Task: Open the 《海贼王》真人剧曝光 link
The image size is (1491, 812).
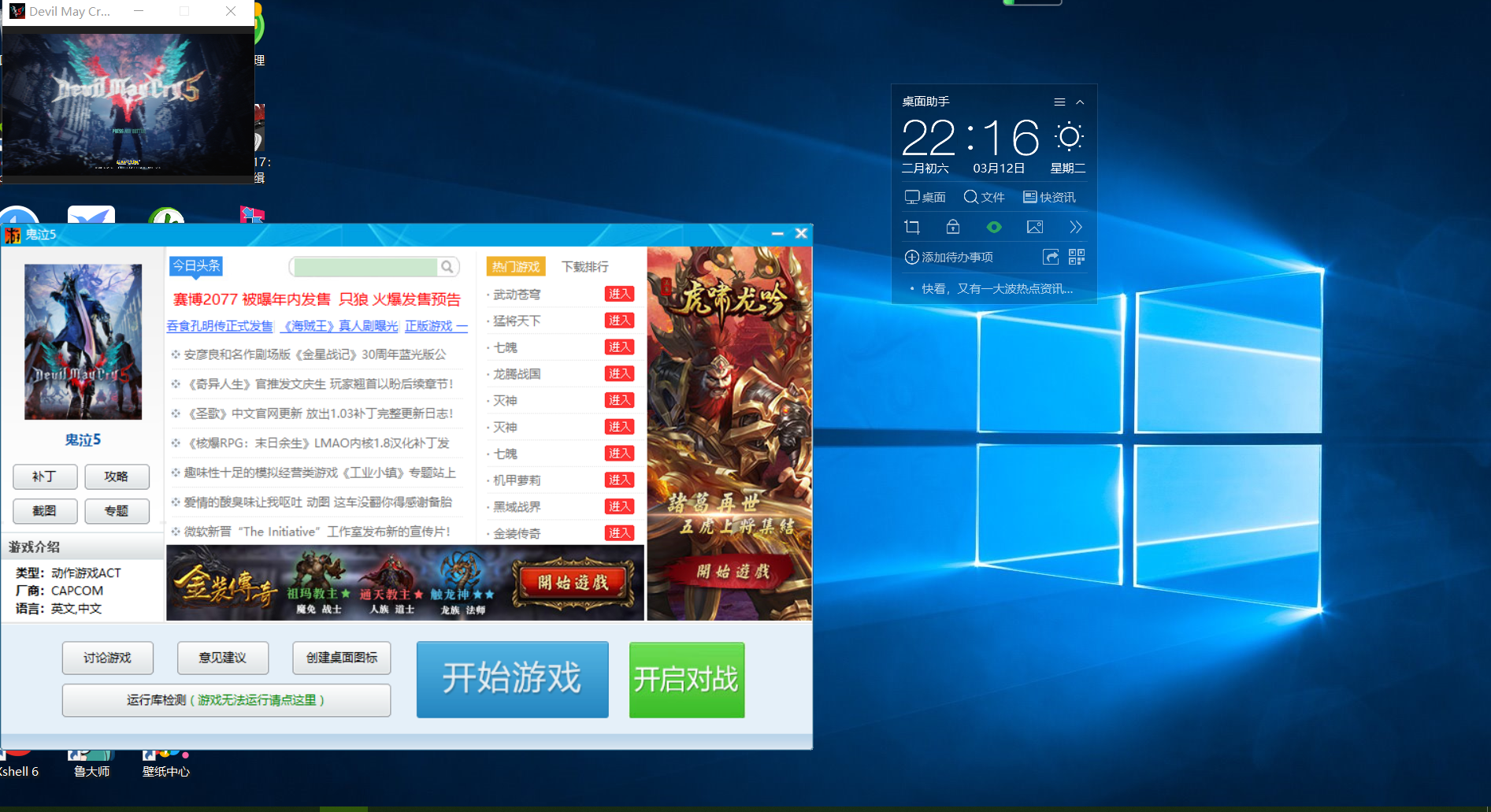Action: (x=339, y=326)
